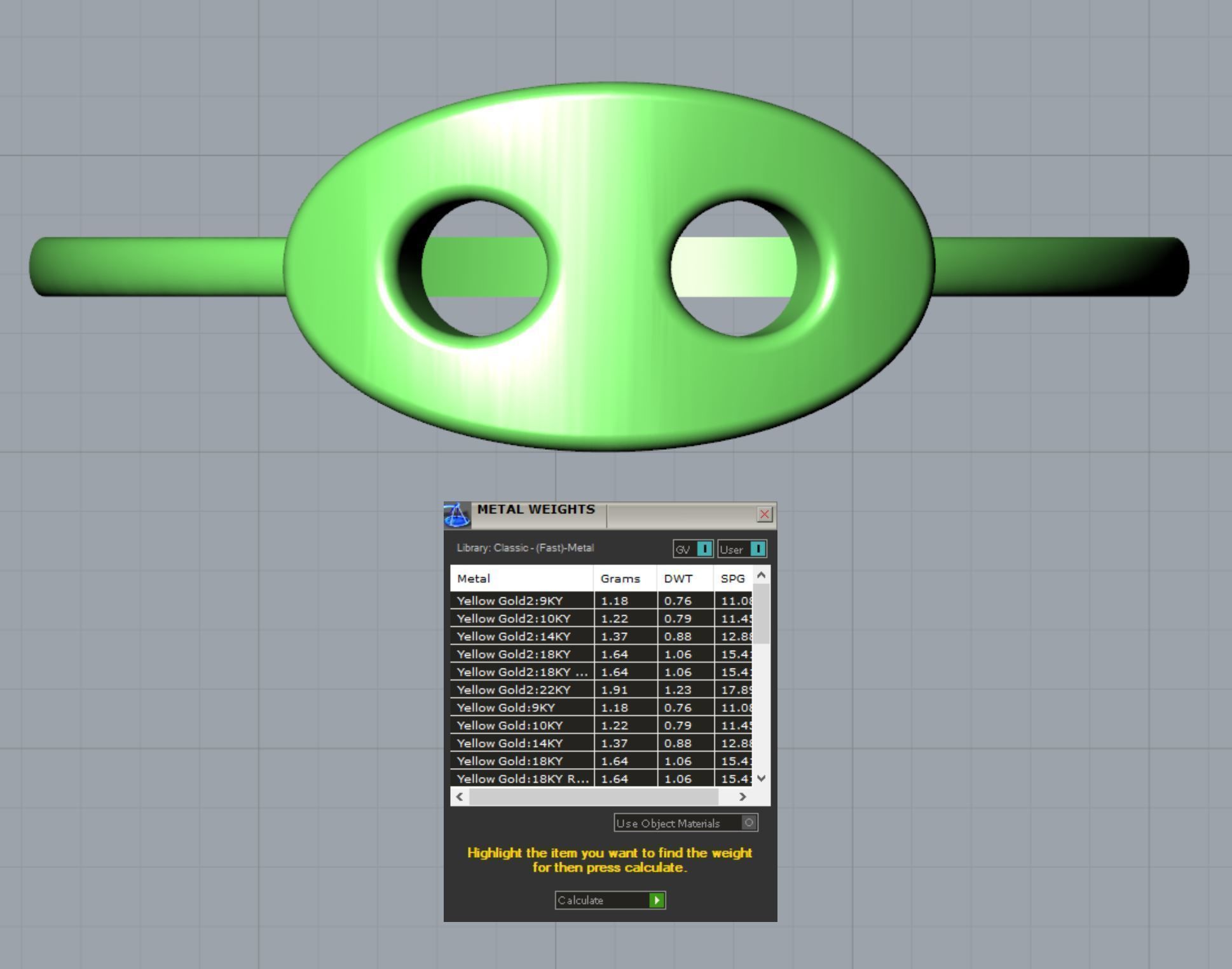1232x969 pixels.
Task: Click the SPG column header
Action: (732, 578)
